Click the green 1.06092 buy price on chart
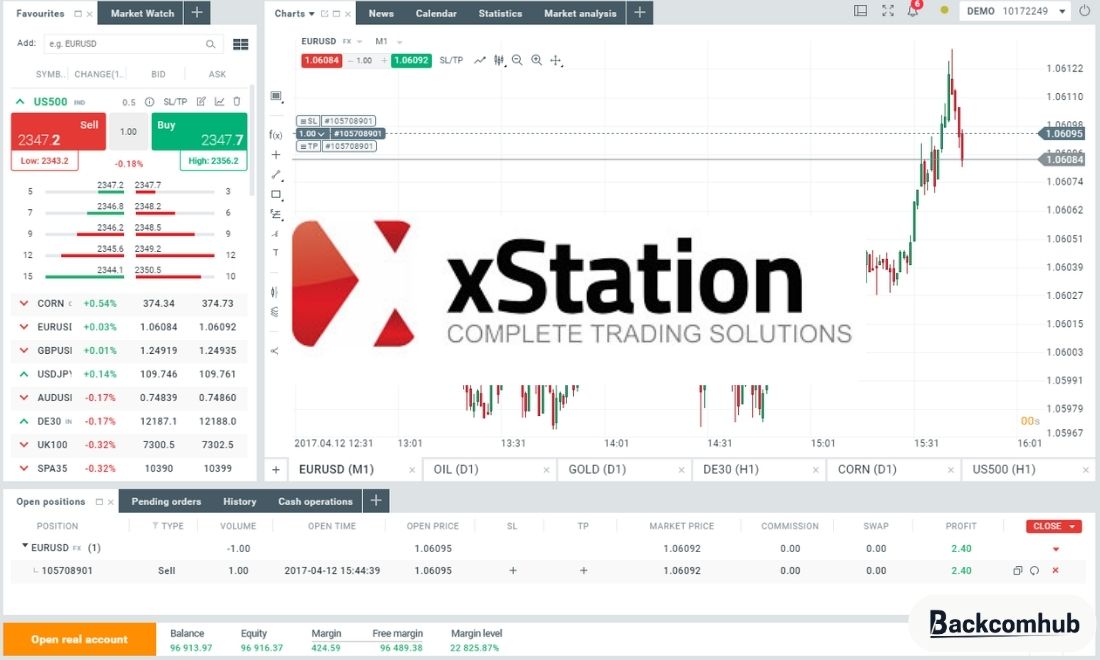1100x660 pixels. (411, 60)
